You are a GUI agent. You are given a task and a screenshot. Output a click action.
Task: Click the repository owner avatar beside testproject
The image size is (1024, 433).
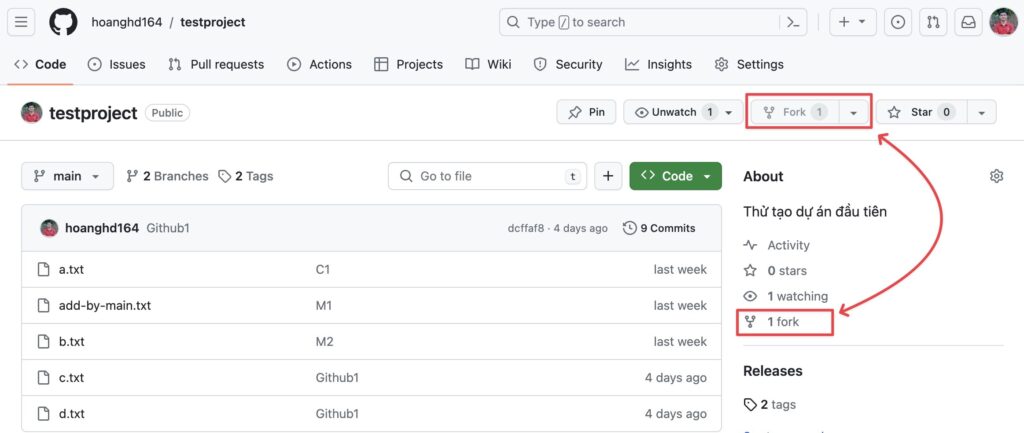[31, 112]
